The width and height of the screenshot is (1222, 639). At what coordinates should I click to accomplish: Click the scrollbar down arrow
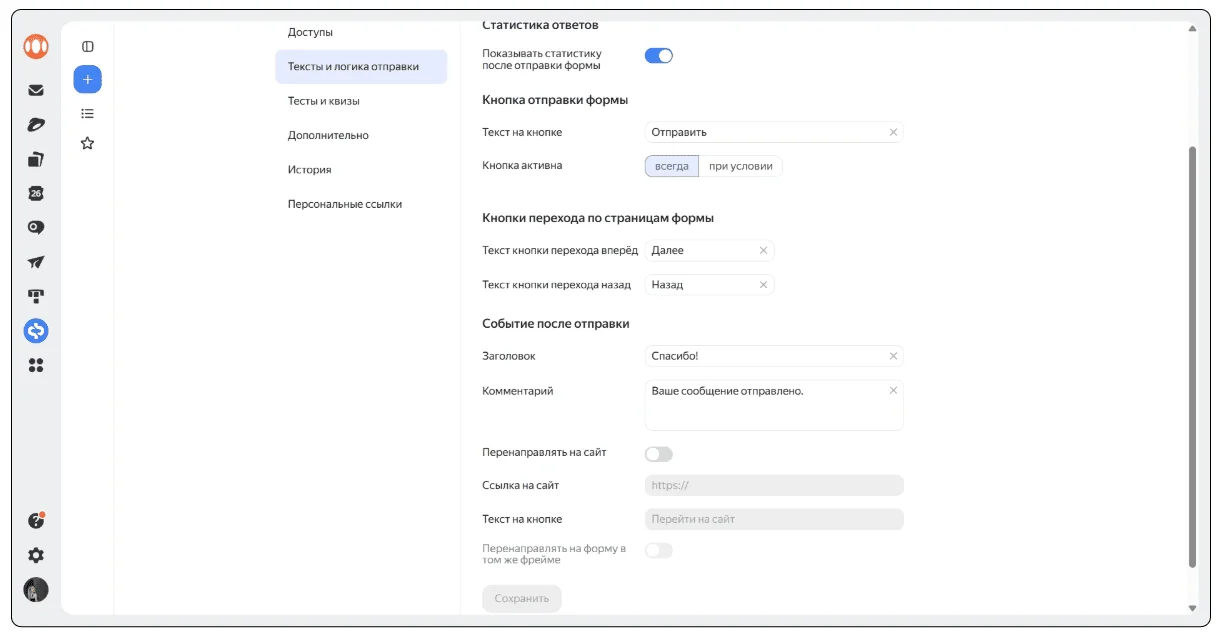point(1191,608)
